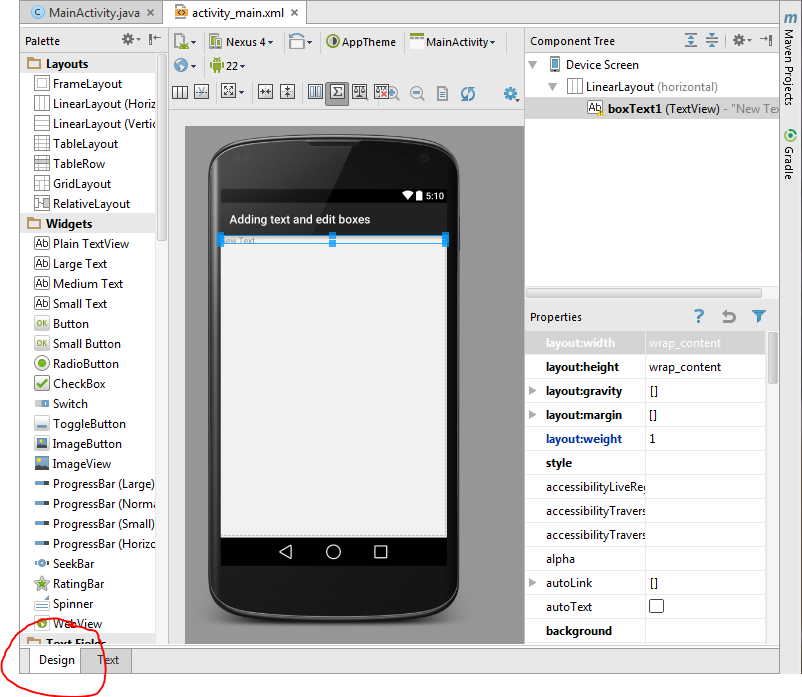Open Palette settings gear

131,40
